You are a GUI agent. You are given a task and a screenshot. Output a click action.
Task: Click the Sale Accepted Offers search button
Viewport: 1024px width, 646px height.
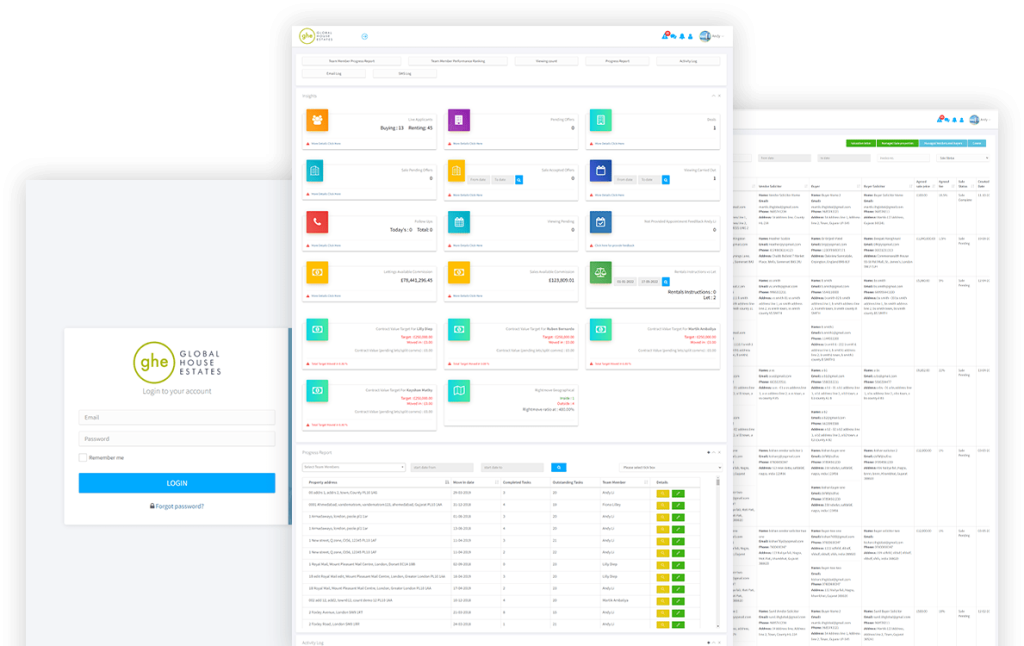pyautogui.click(x=519, y=179)
